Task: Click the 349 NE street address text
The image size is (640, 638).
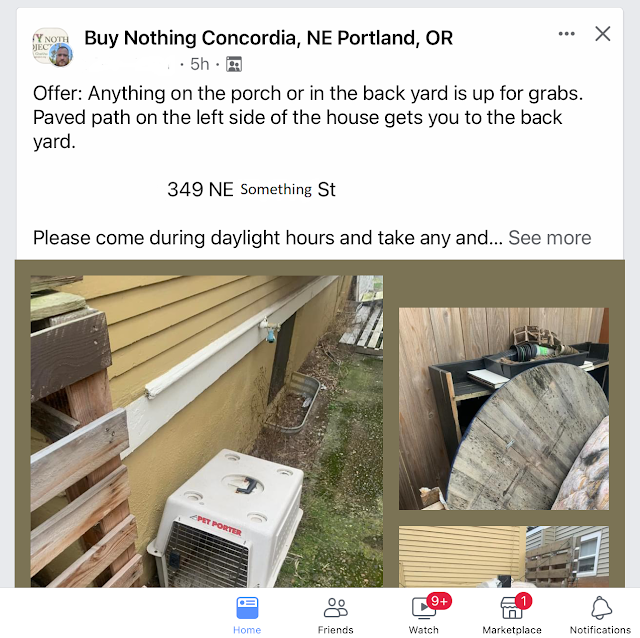Action: [251, 189]
